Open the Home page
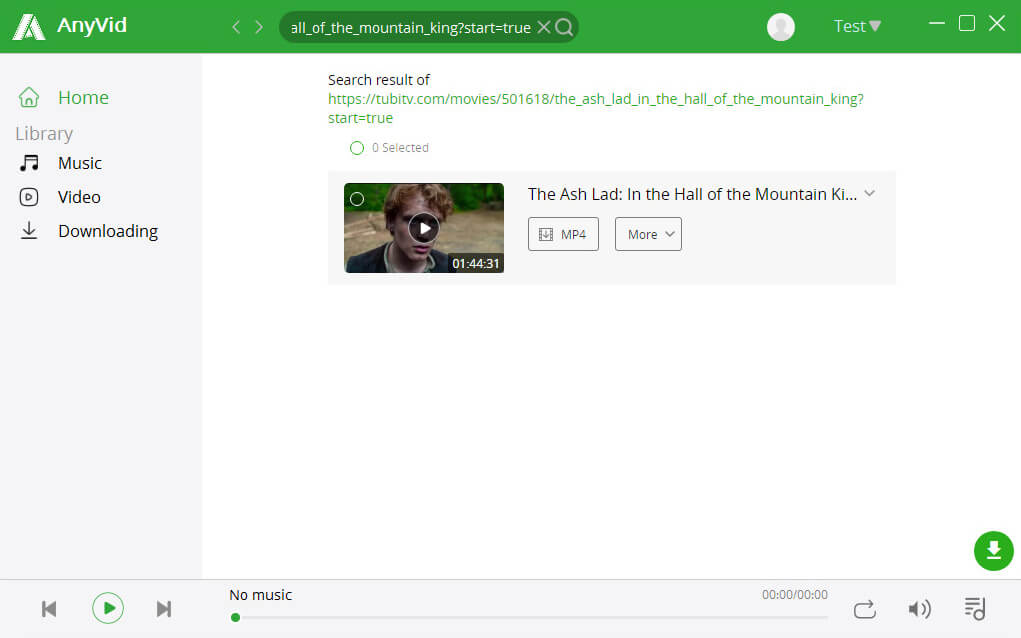 [83, 97]
